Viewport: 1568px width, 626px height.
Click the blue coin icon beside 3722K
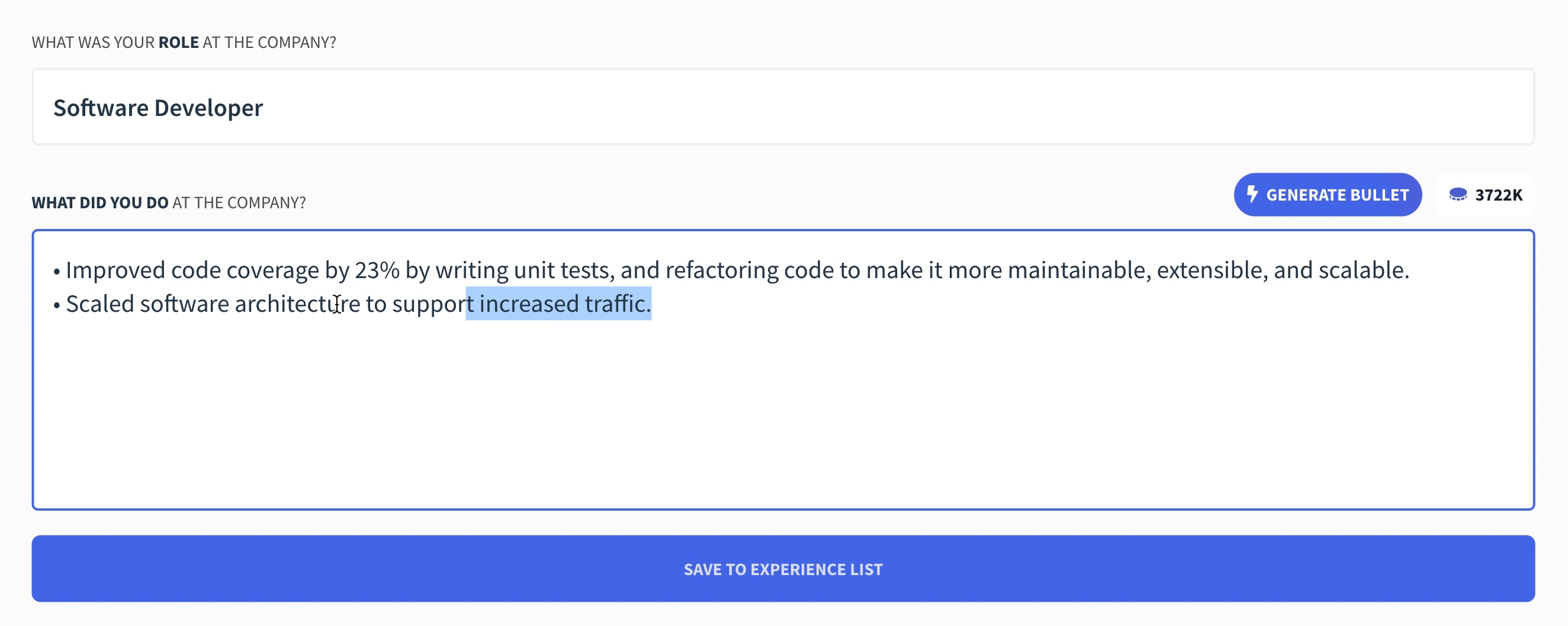pyautogui.click(x=1458, y=195)
